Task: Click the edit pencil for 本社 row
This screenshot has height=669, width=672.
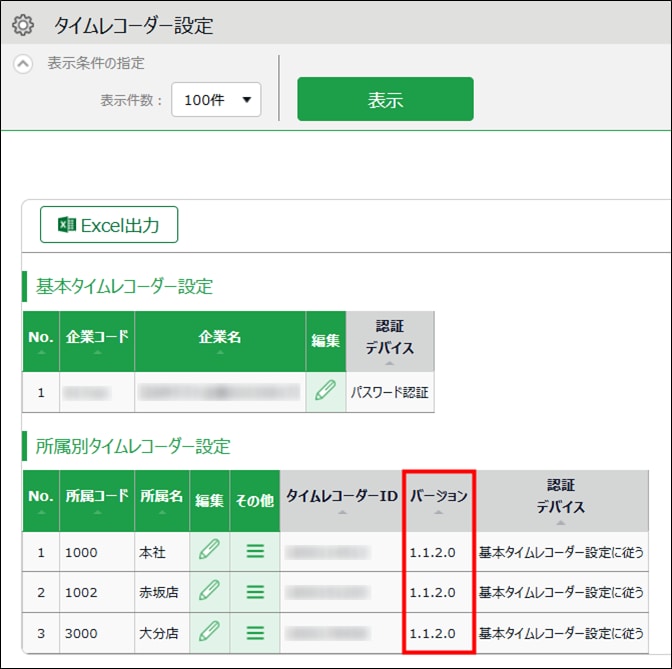Action: point(209,551)
